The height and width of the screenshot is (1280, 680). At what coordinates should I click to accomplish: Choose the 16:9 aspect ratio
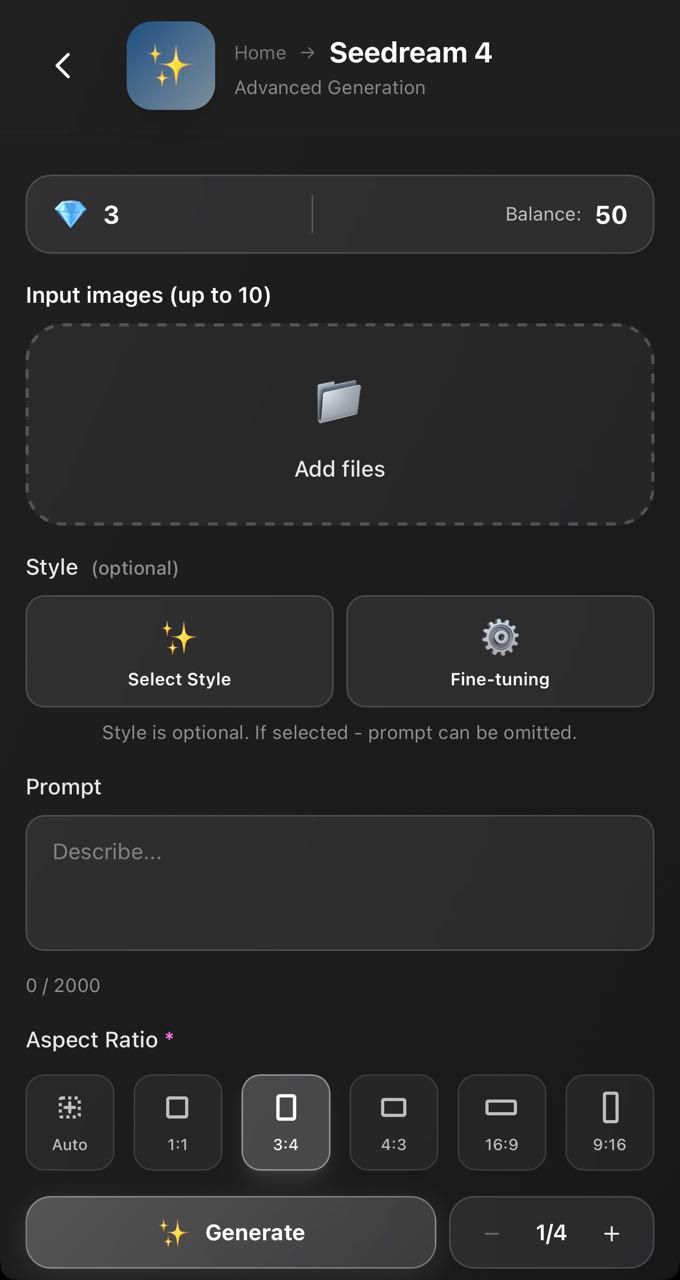[501, 1122]
